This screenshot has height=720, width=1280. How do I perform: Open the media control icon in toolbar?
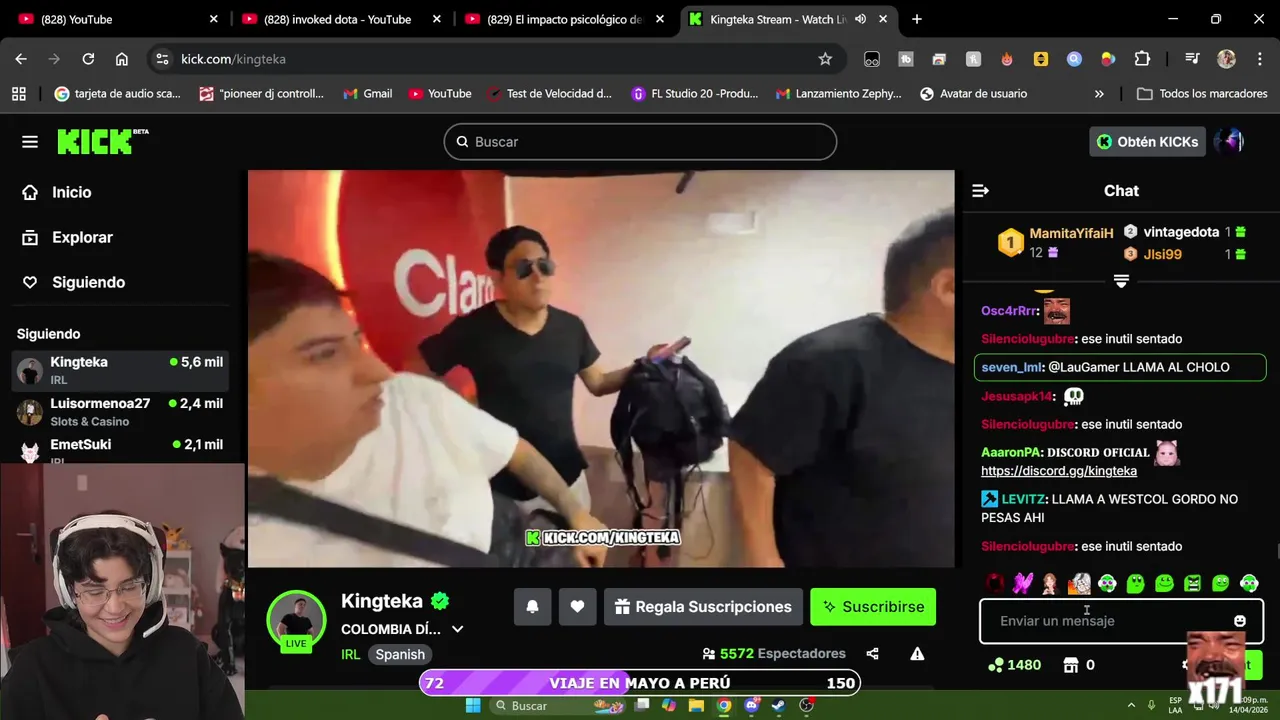point(1192,59)
